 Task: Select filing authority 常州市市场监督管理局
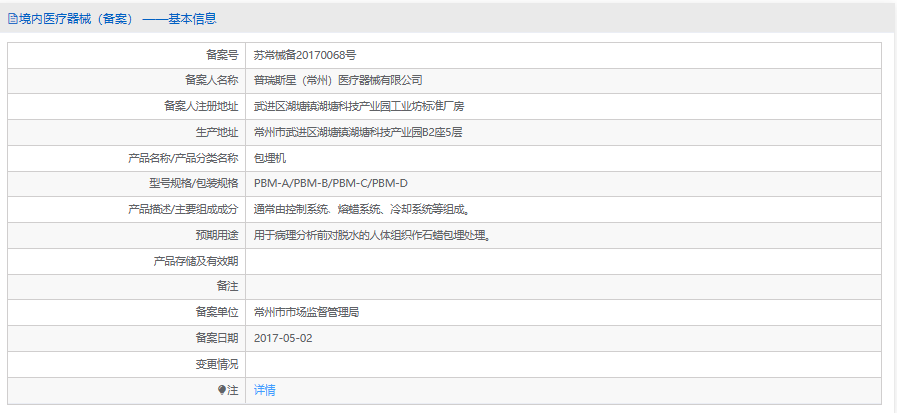(x=306, y=312)
